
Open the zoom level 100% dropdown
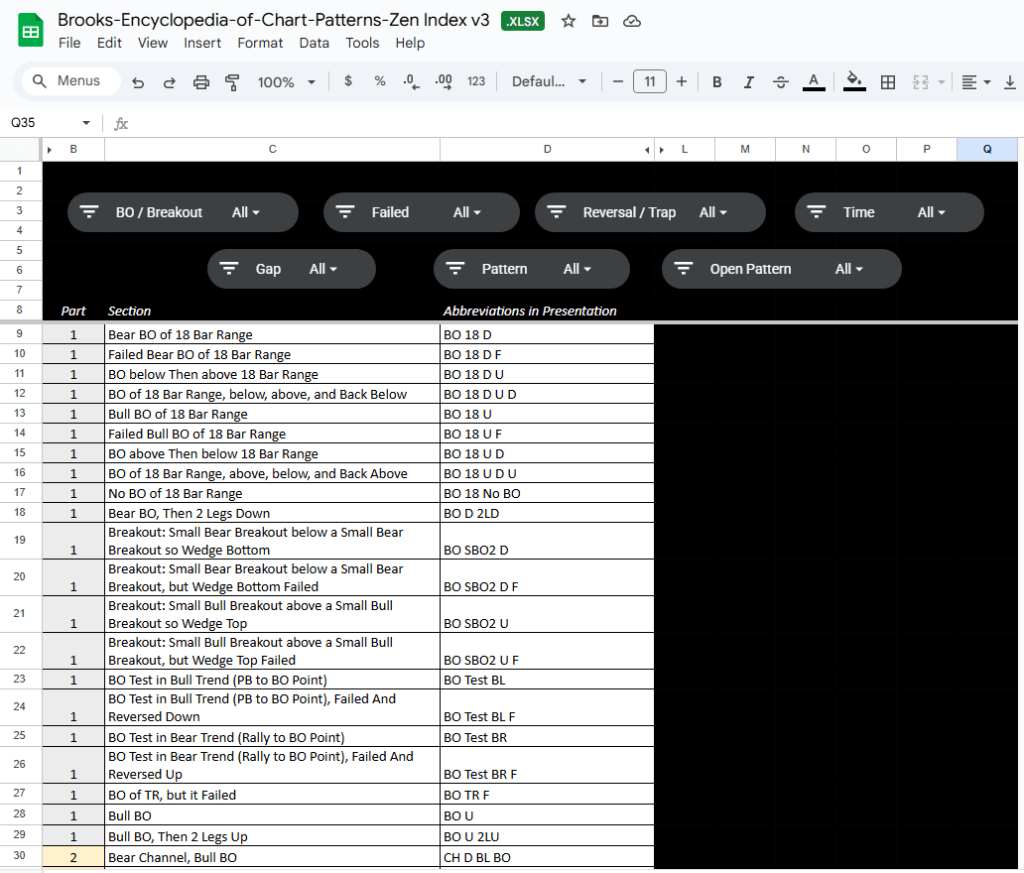tap(286, 82)
